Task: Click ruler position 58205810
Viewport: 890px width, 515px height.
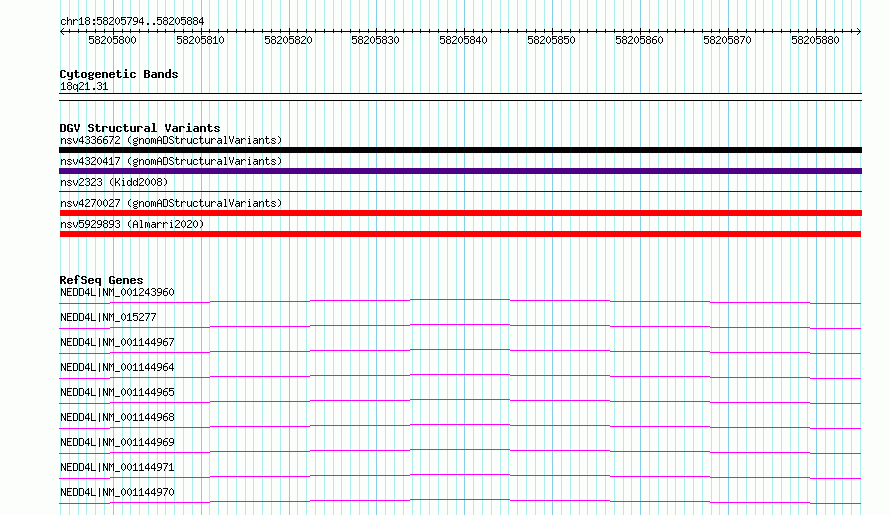Action: (200, 40)
